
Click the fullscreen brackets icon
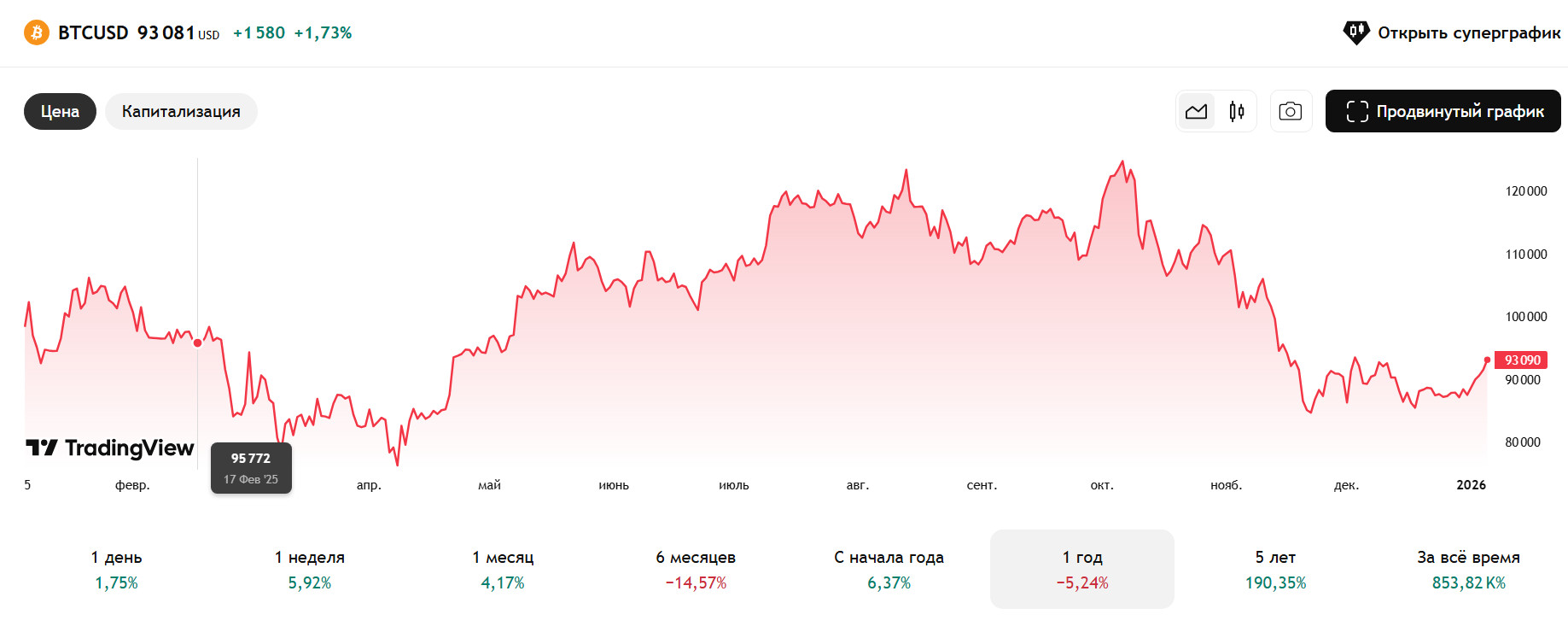pyautogui.click(x=1356, y=111)
